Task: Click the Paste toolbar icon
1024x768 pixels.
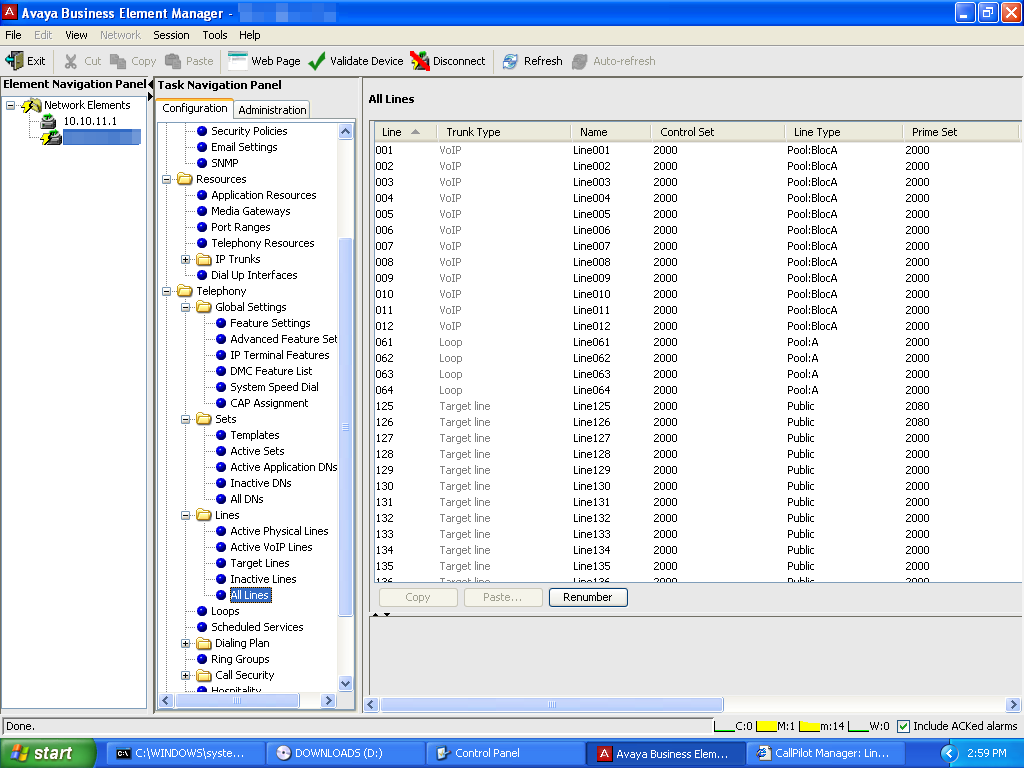Action: [173, 61]
